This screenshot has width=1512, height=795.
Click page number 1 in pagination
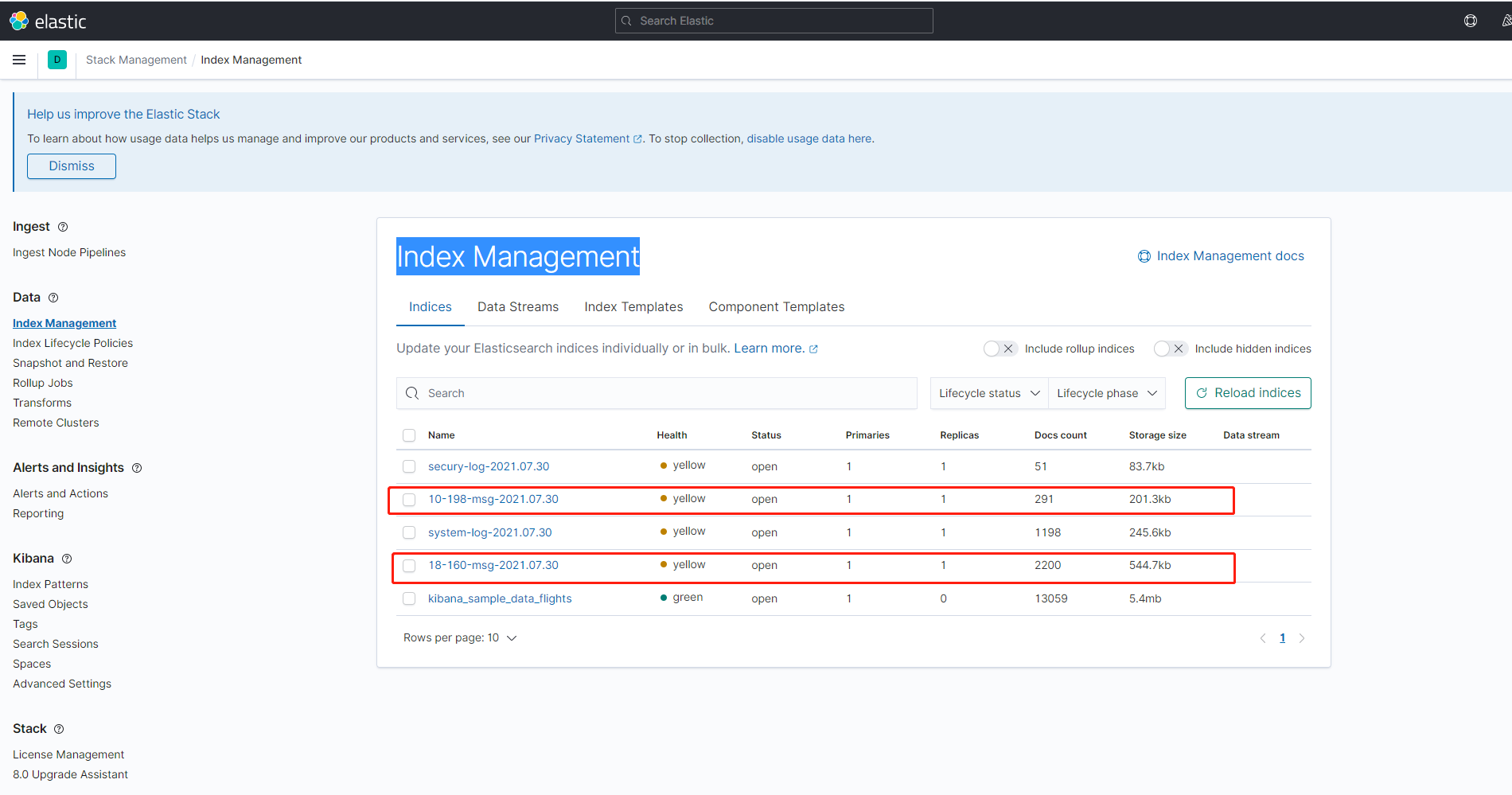click(1283, 638)
